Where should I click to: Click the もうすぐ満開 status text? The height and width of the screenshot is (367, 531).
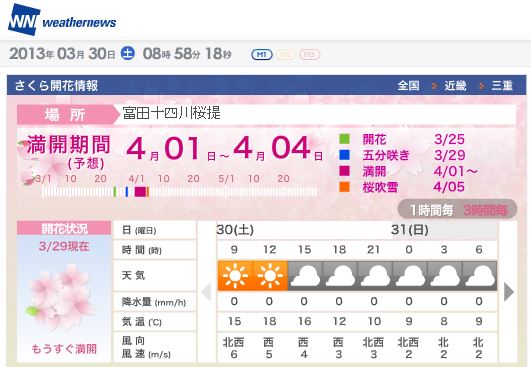[x=64, y=349]
